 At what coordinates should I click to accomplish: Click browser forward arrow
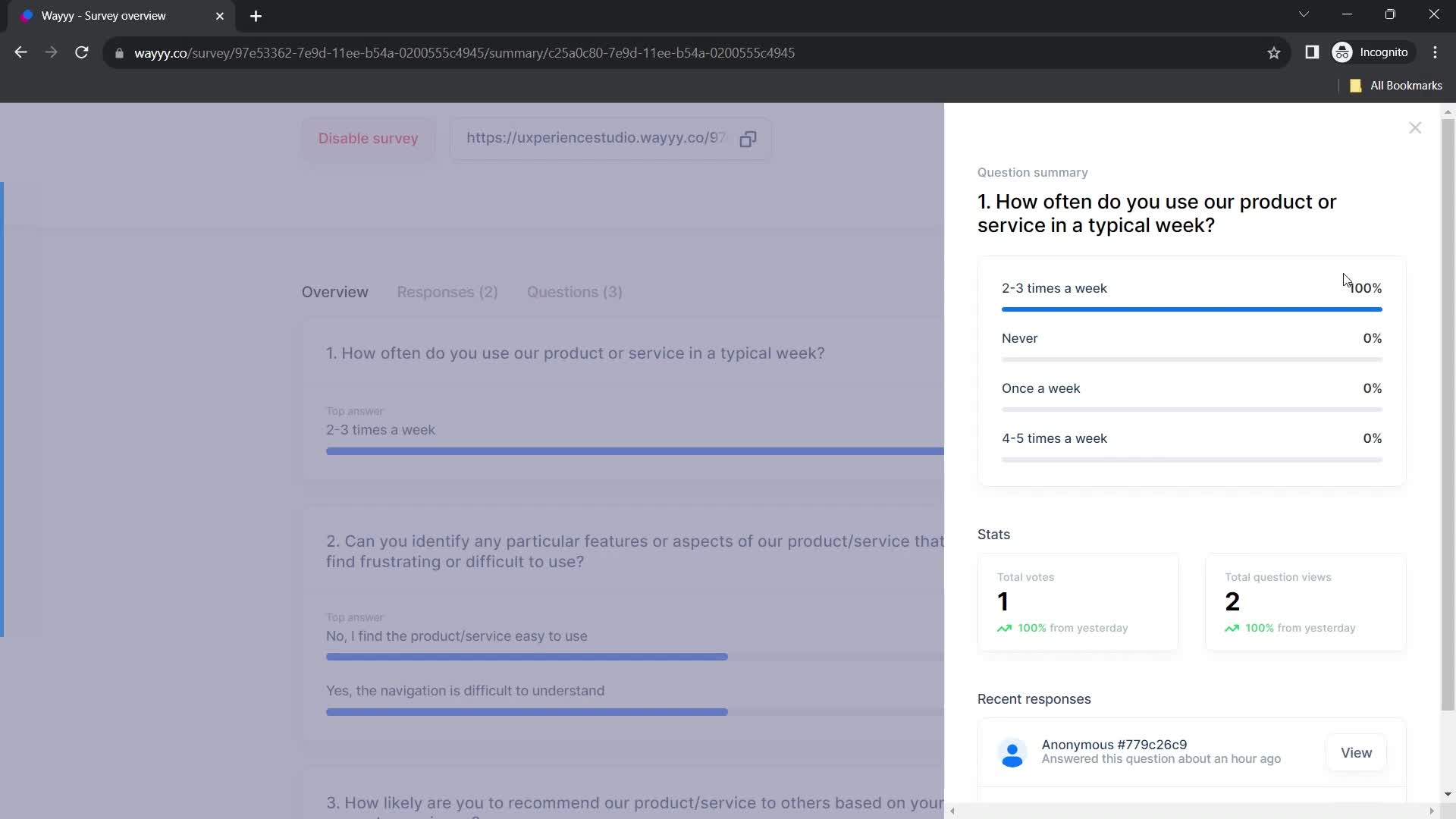tap(51, 52)
